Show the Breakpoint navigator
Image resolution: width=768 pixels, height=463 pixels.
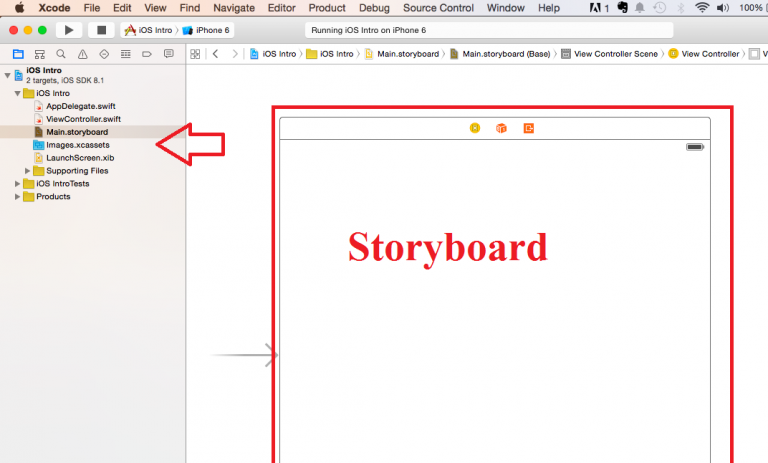coord(147,54)
